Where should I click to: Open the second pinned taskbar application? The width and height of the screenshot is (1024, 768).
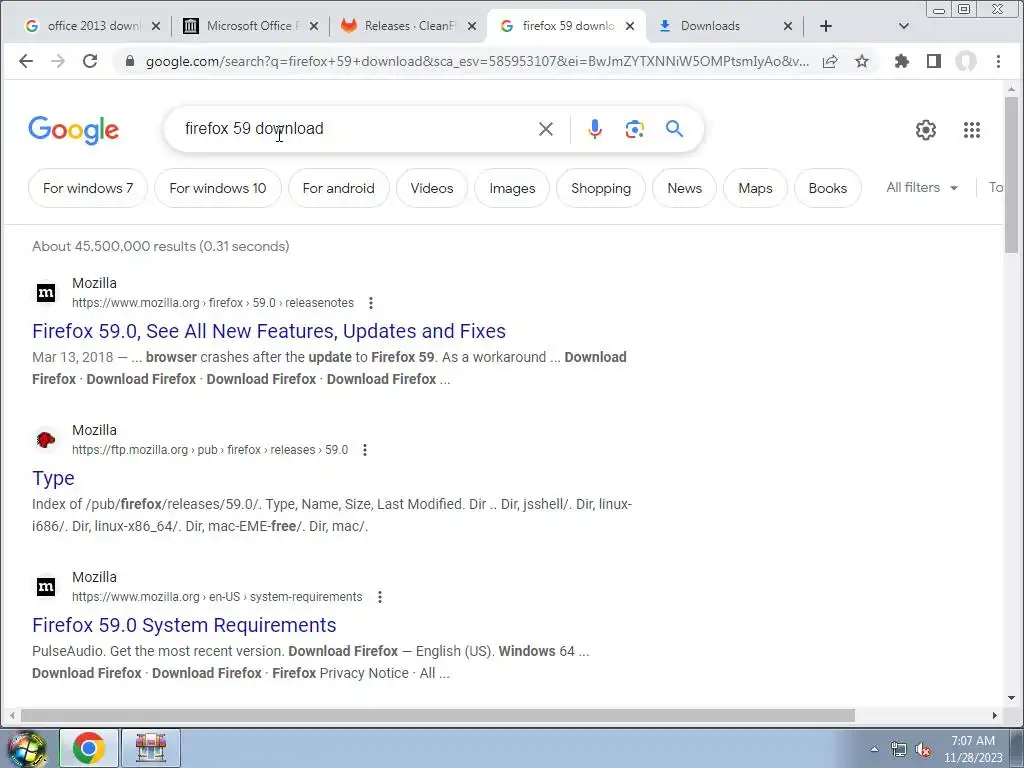click(151, 748)
